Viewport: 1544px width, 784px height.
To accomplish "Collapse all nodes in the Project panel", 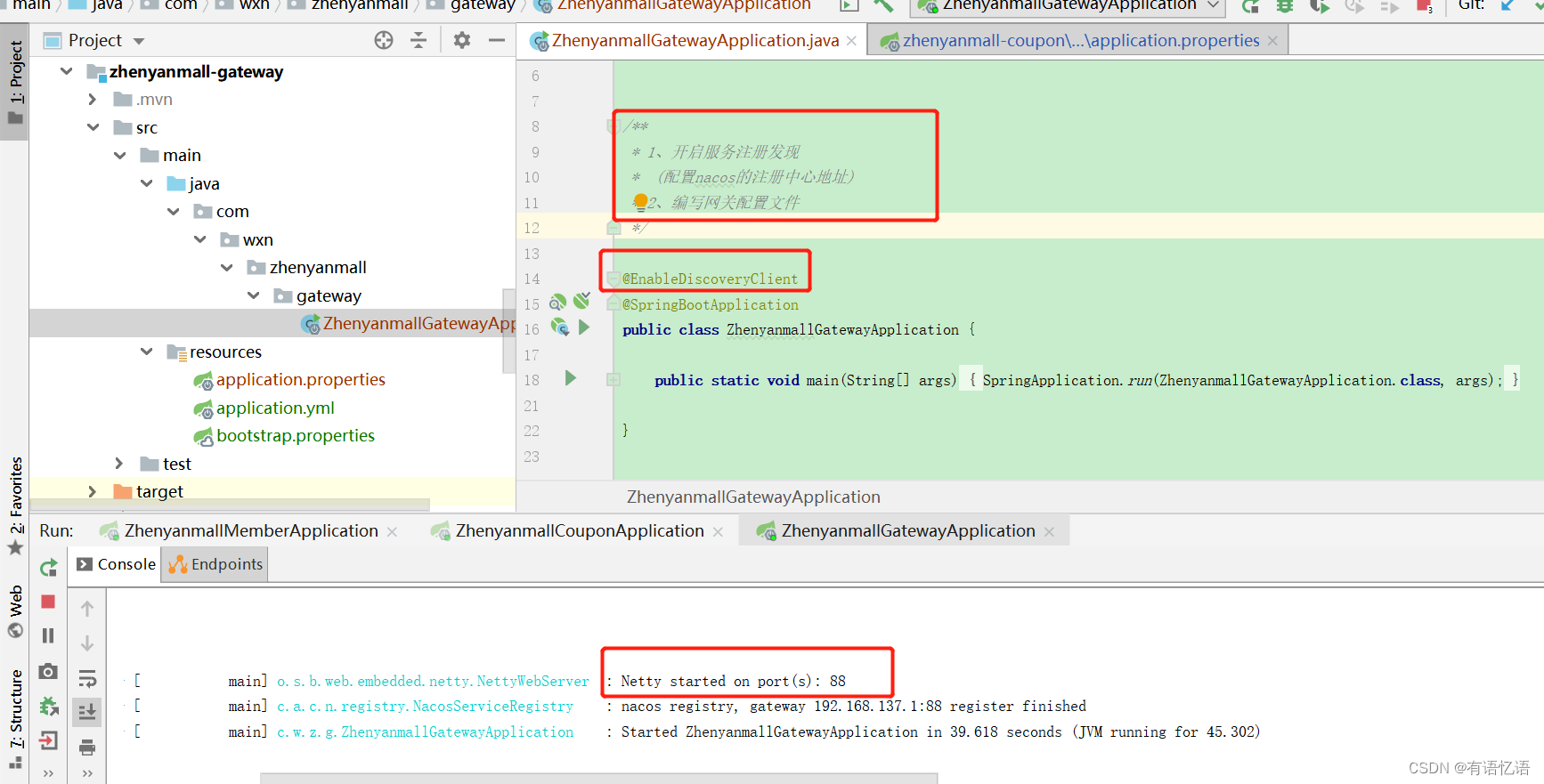I will click(x=419, y=40).
